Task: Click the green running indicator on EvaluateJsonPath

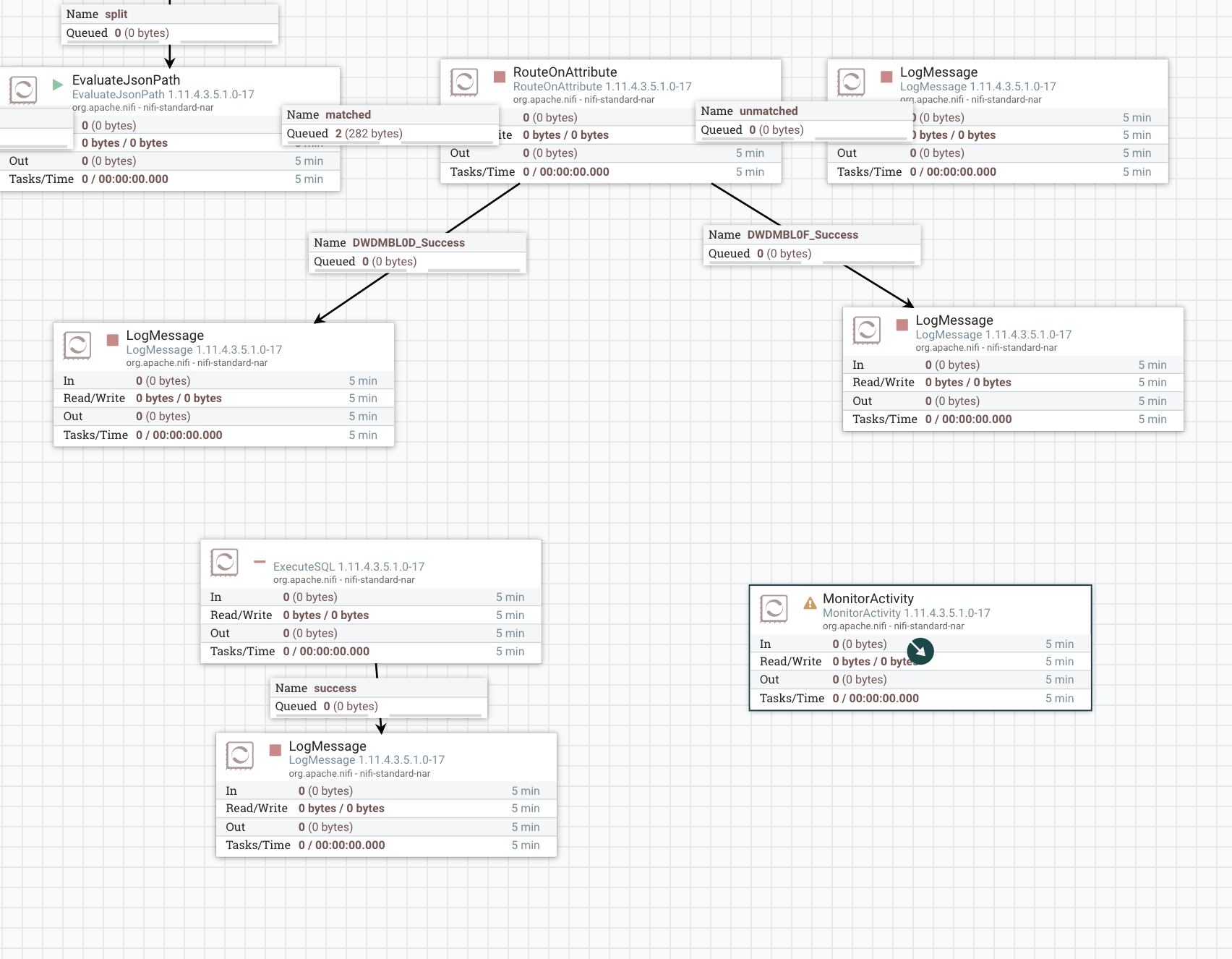Action: click(58, 85)
